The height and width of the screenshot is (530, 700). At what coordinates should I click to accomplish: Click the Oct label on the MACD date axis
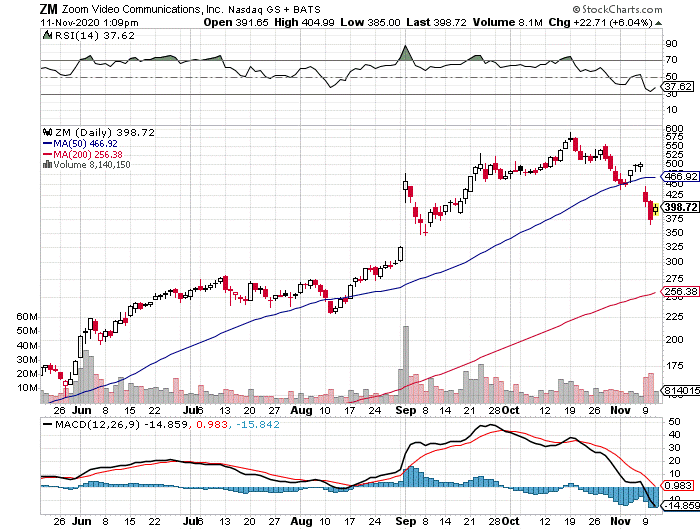click(x=509, y=521)
